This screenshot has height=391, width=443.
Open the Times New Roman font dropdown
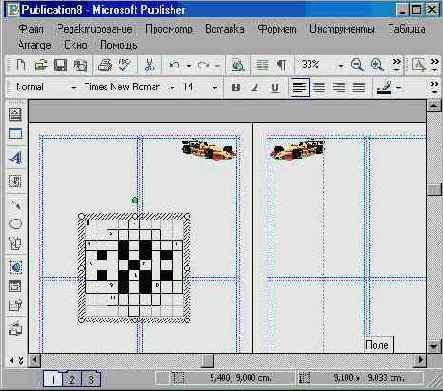pyautogui.click(x=172, y=88)
